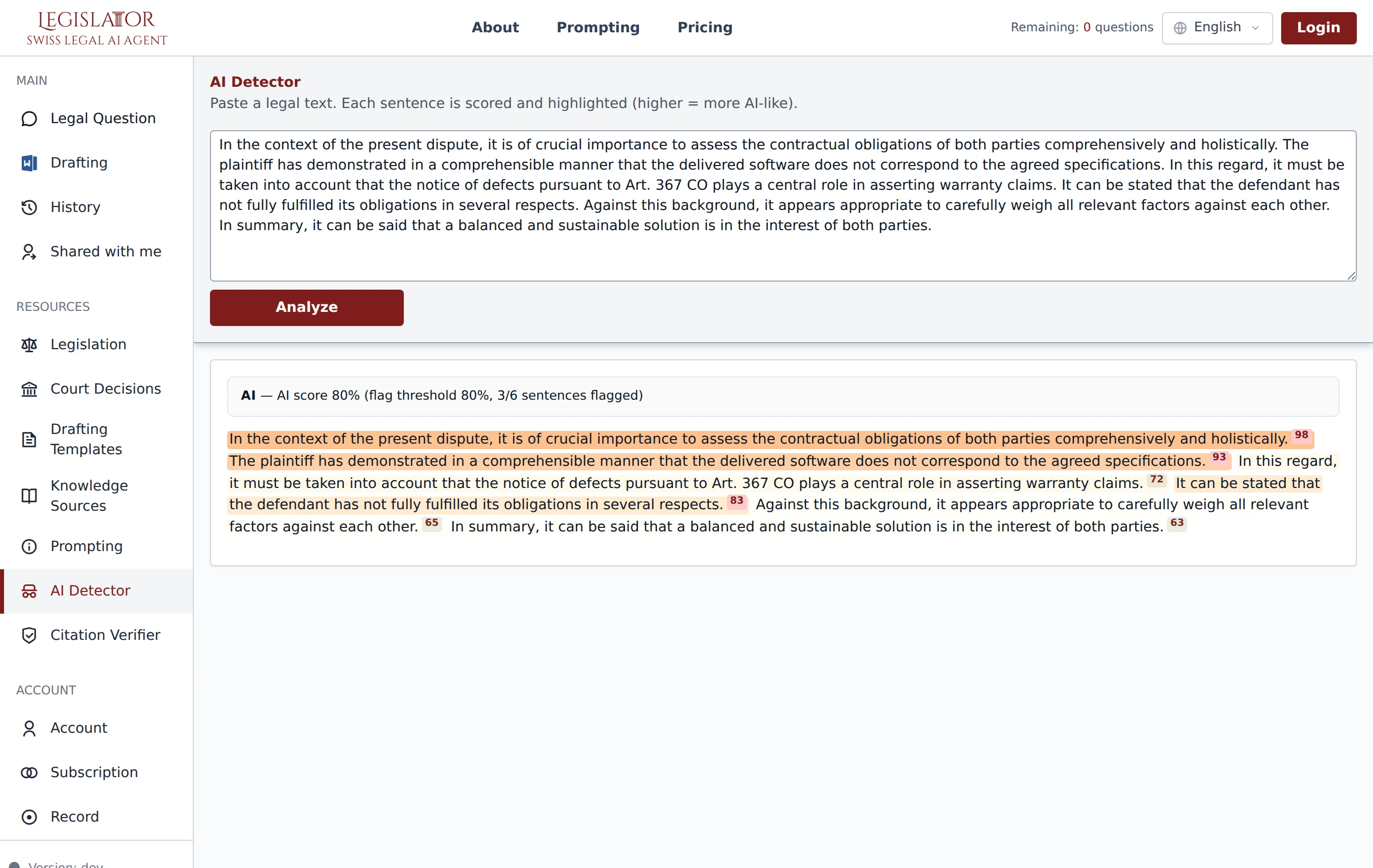Open Shared with me user icon
Screen dimensions: 1373x868
pos(29,252)
